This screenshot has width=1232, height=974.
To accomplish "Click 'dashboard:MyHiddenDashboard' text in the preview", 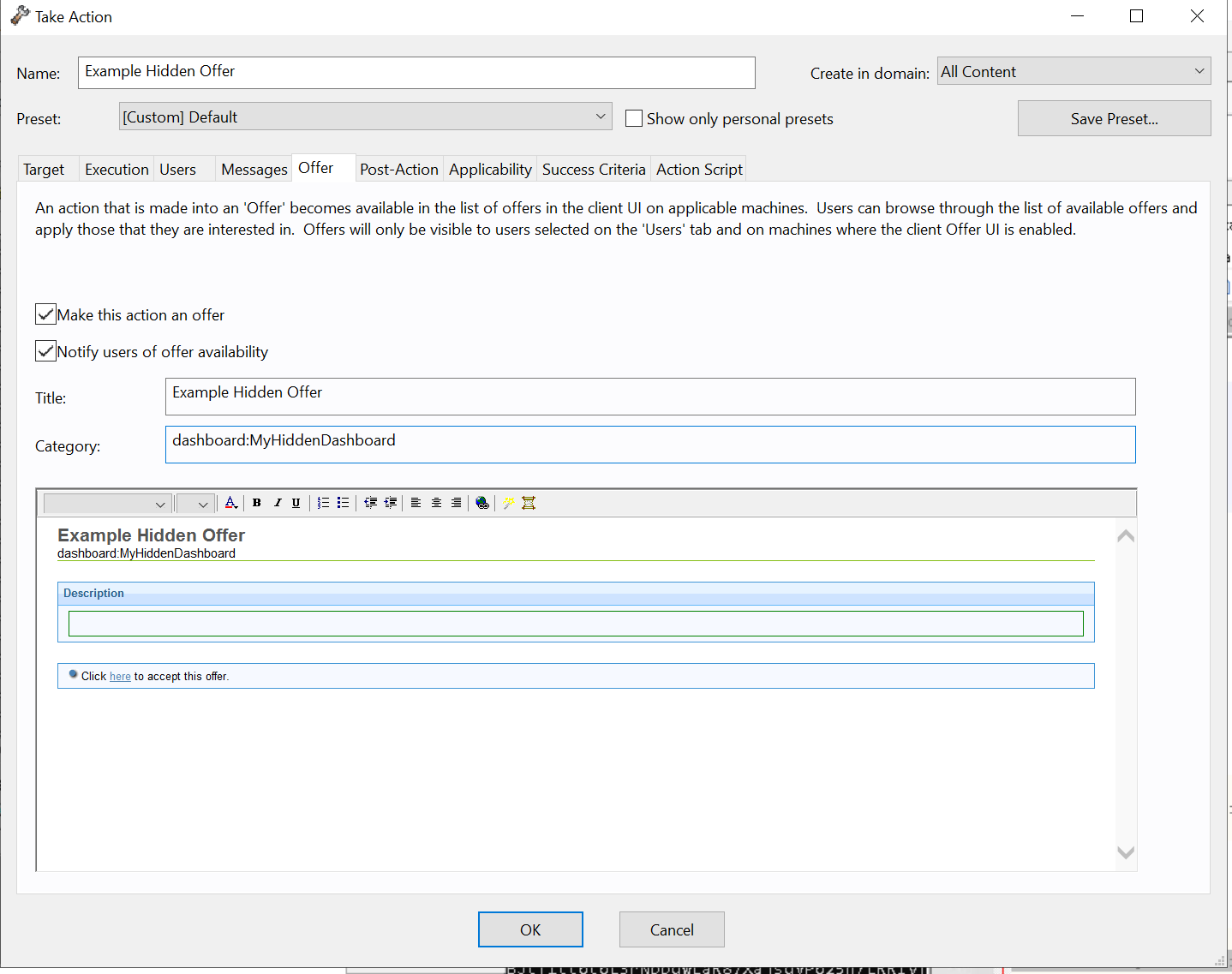I will pyautogui.click(x=147, y=553).
